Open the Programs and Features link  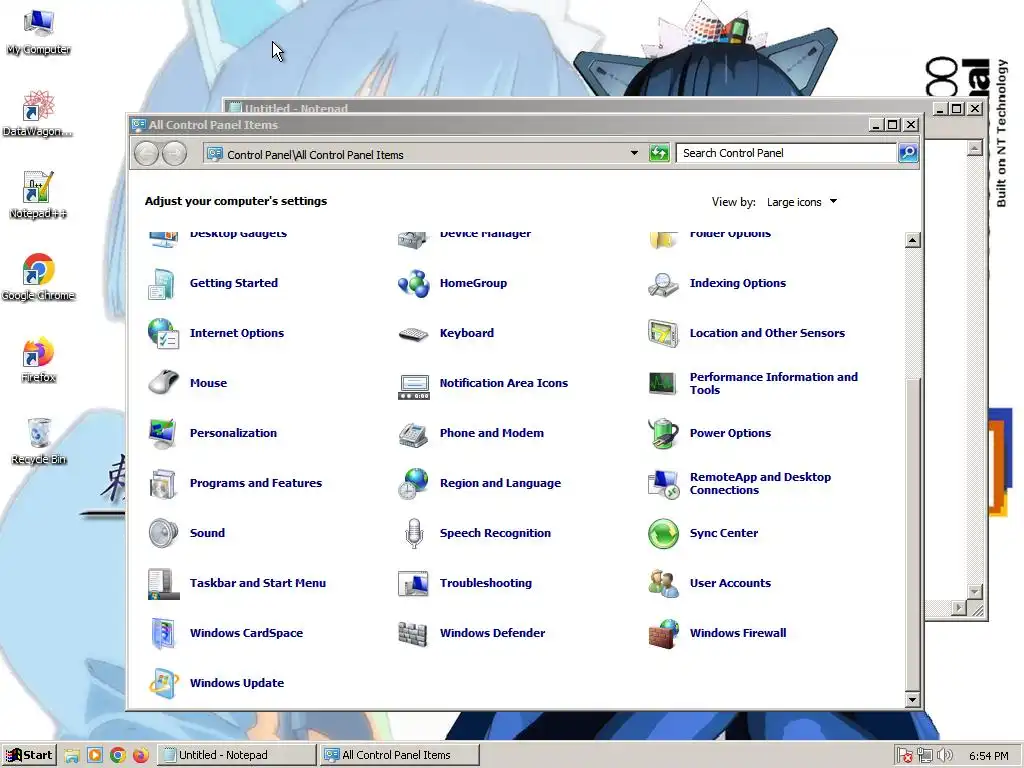[x=256, y=483]
